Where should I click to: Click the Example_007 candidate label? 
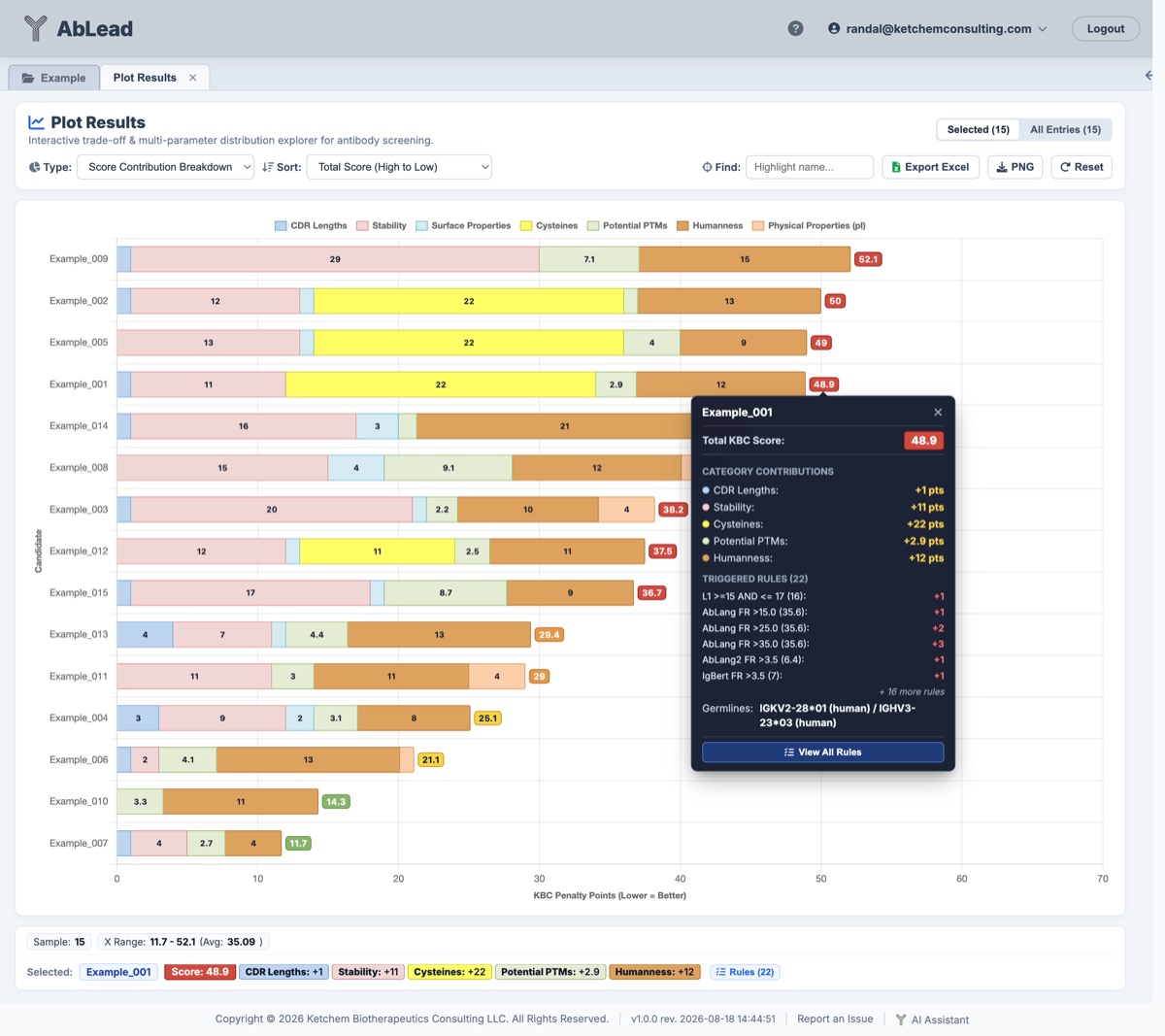click(x=79, y=844)
